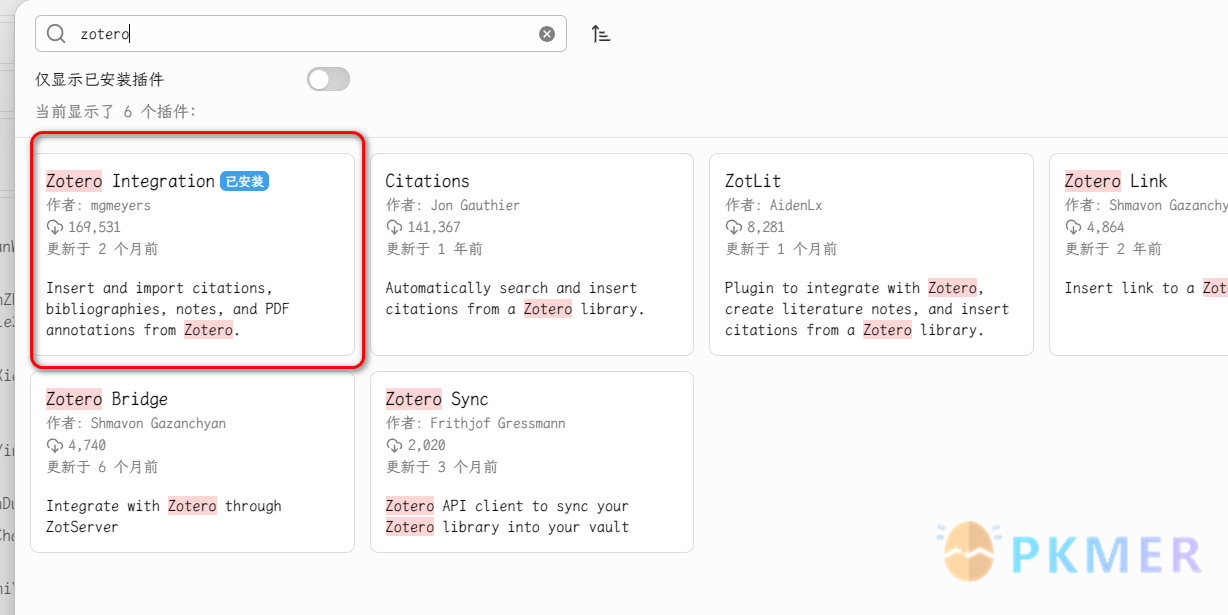Viewport: 1228px width, 615px height.
Task: Click 'Insert and import citations' description
Action: pos(167,309)
